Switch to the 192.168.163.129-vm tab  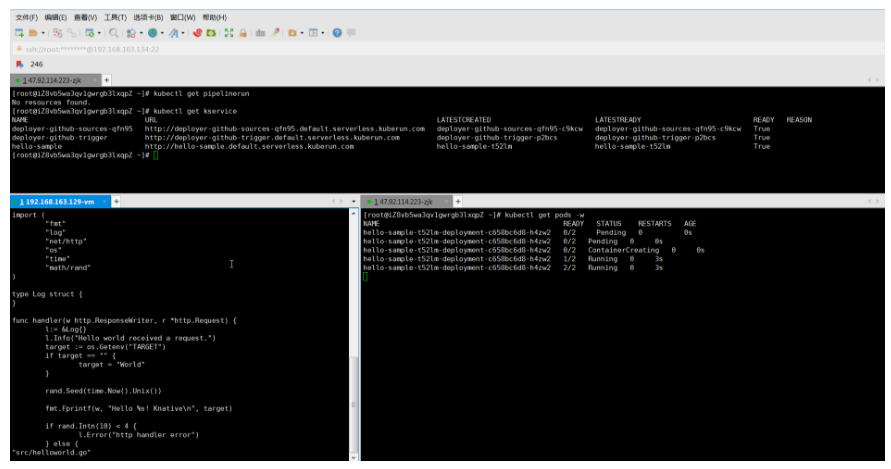point(58,201)
